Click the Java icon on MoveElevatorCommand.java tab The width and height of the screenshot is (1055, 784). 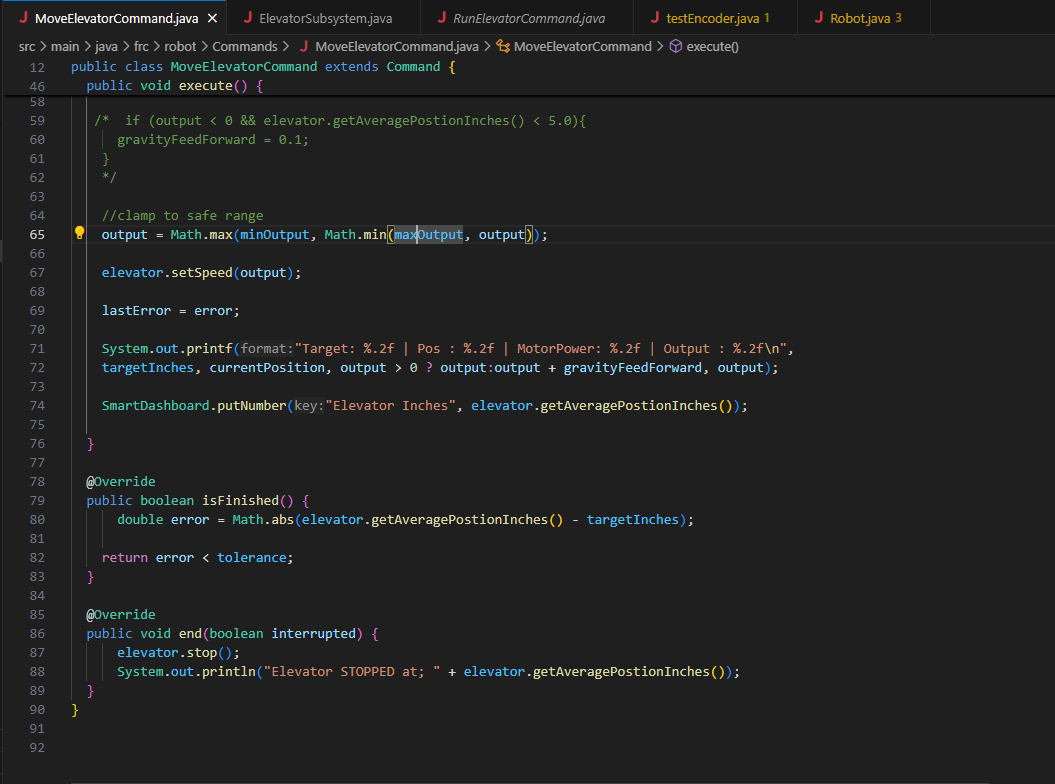click(x=22, y=17)
